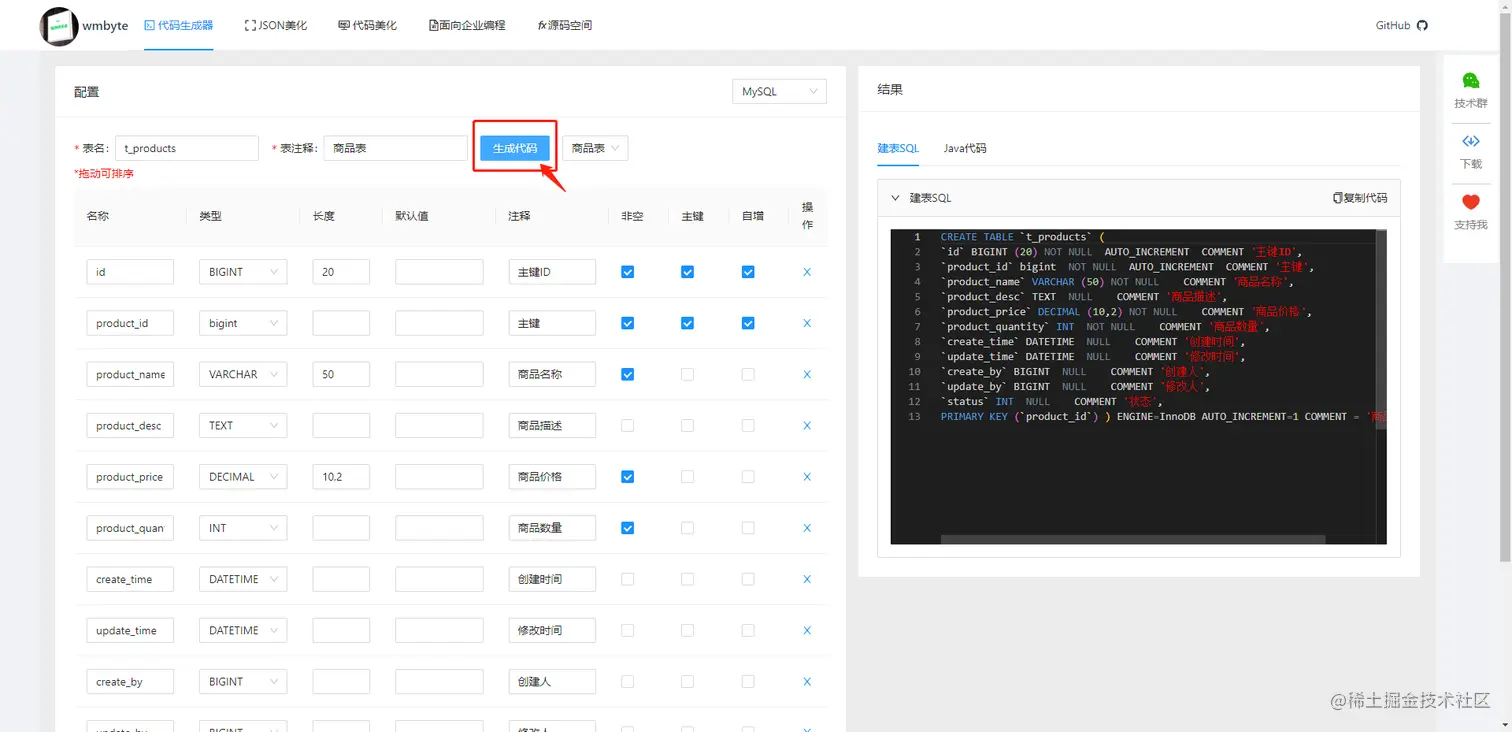The width and height of the screenshot is (1512, 732).
Task: Switch to the Java代码 tab
Action: [x=965, y=148]
